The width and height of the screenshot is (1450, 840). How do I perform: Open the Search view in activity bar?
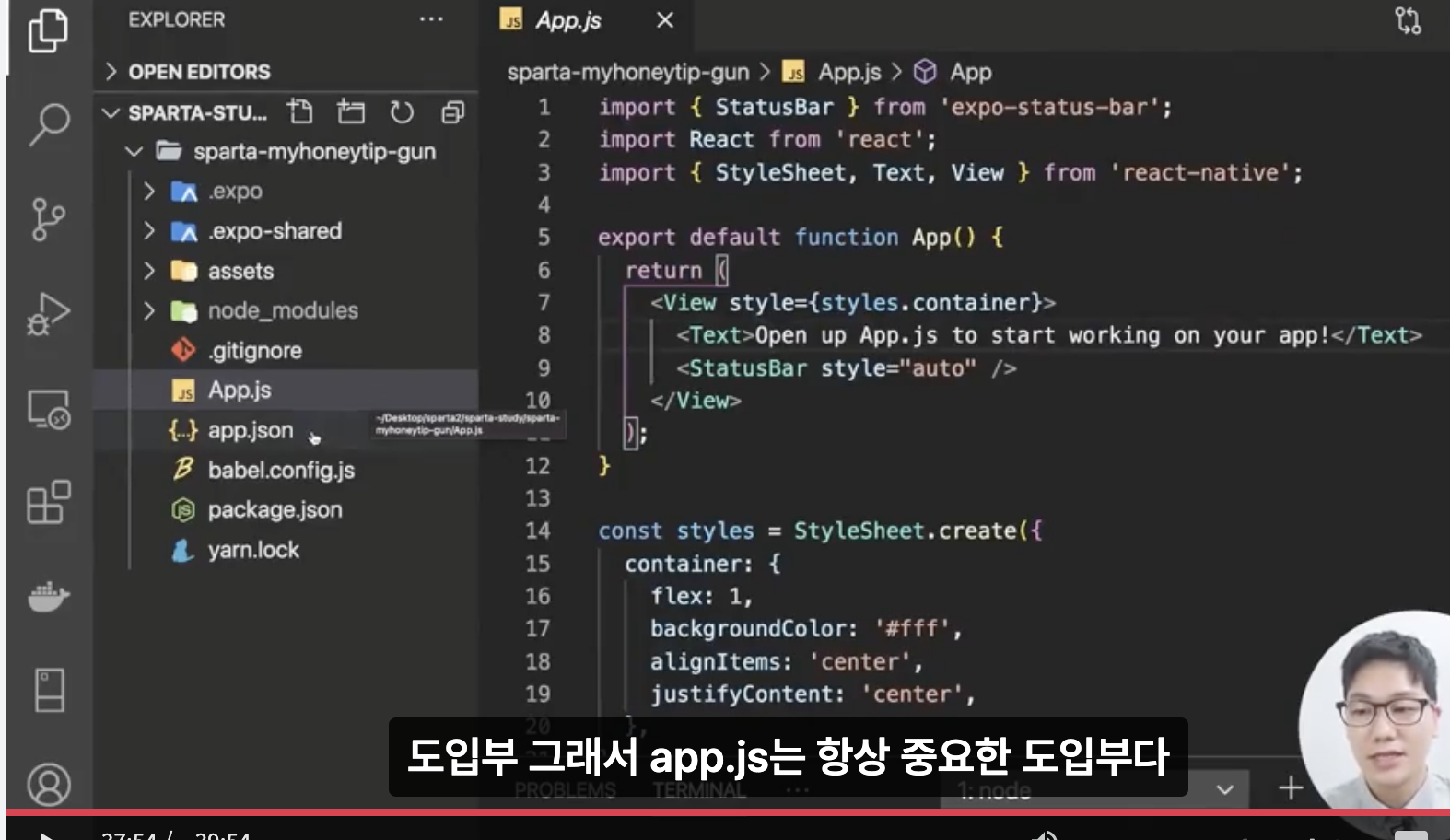coord(48,124)
